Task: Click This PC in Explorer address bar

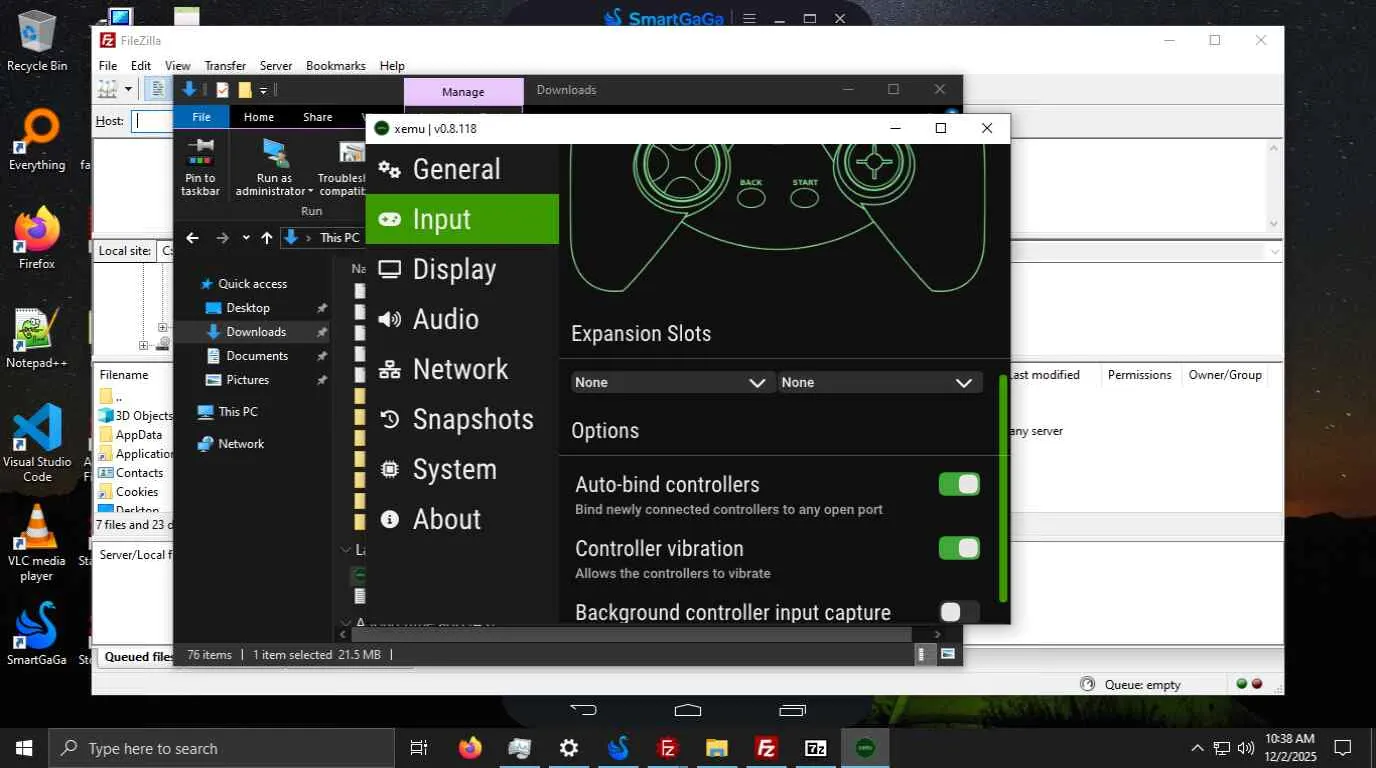Action: (x=339, y=238)
